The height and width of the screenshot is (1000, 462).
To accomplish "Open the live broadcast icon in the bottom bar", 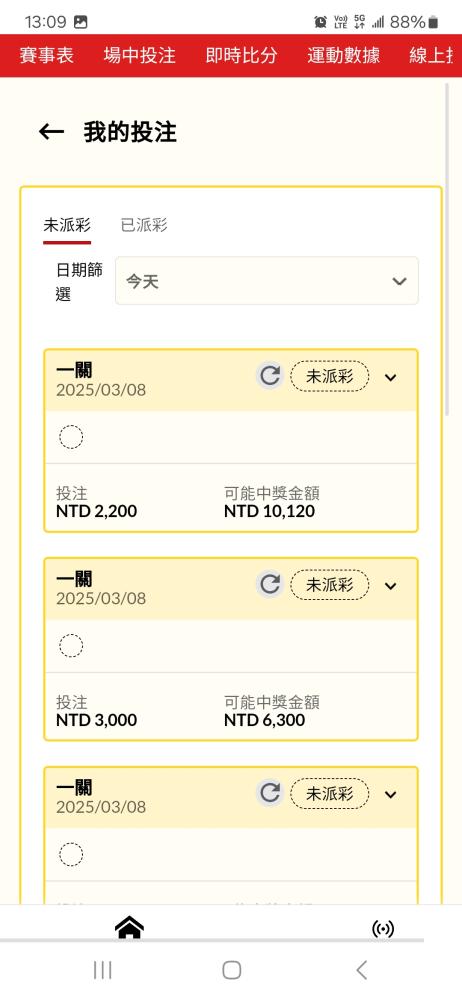I will tap(383, 929).
